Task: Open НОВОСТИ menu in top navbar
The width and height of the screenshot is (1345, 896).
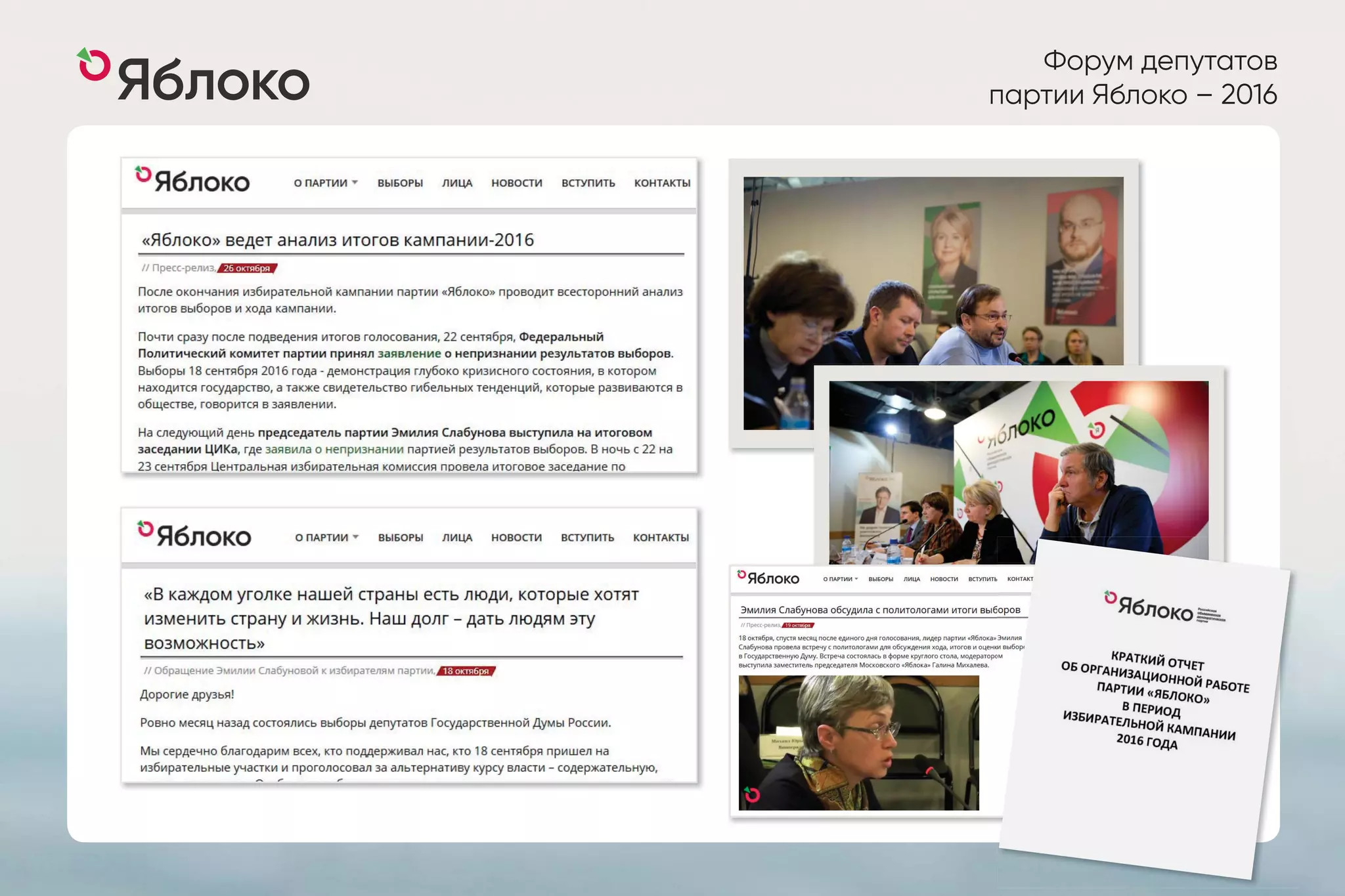Action: tap(517, 183)
